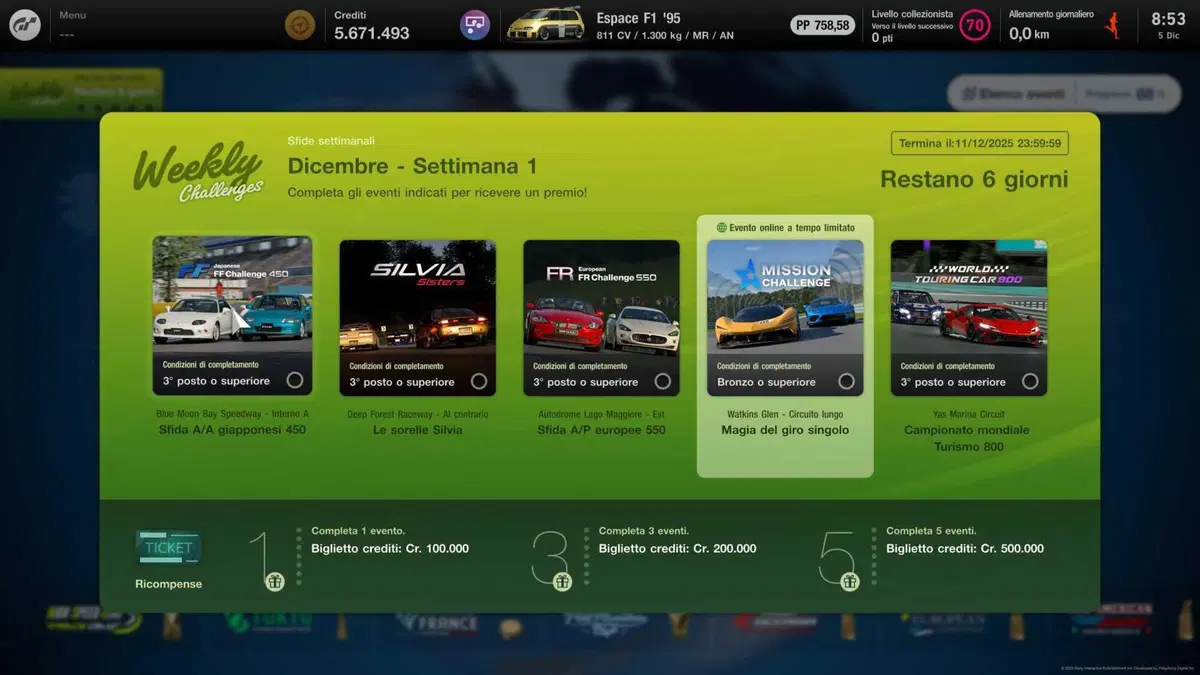Screen dimensions: 1200x675
Task: Click Livello collezionista 0 pti text
Action: click(882, 38)
